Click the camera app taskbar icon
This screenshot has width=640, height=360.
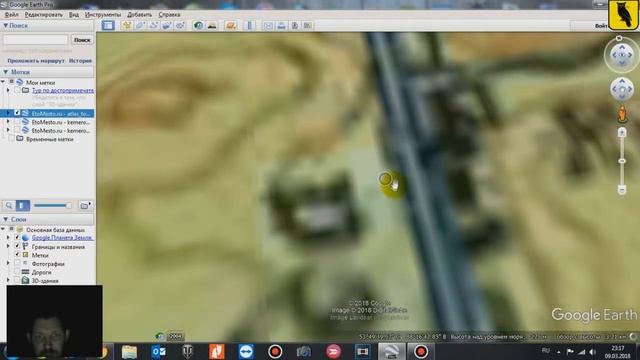pyautogui.click(x=304, y=351)
